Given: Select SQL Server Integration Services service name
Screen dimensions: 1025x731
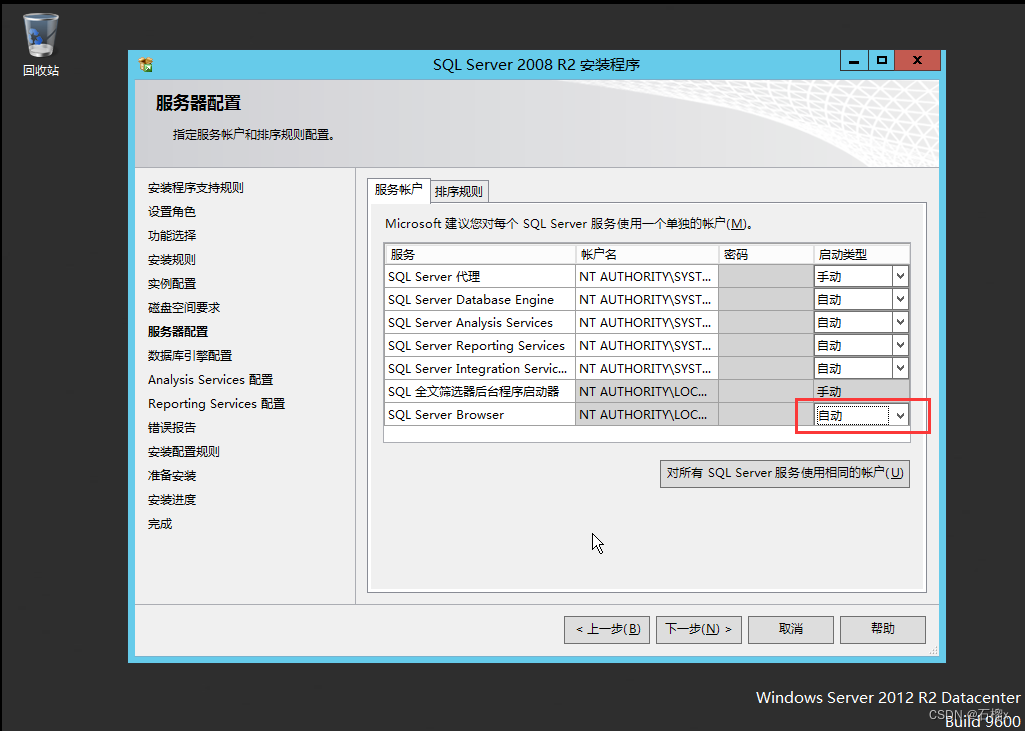Looking at the screenshot, I should point(480,368).
